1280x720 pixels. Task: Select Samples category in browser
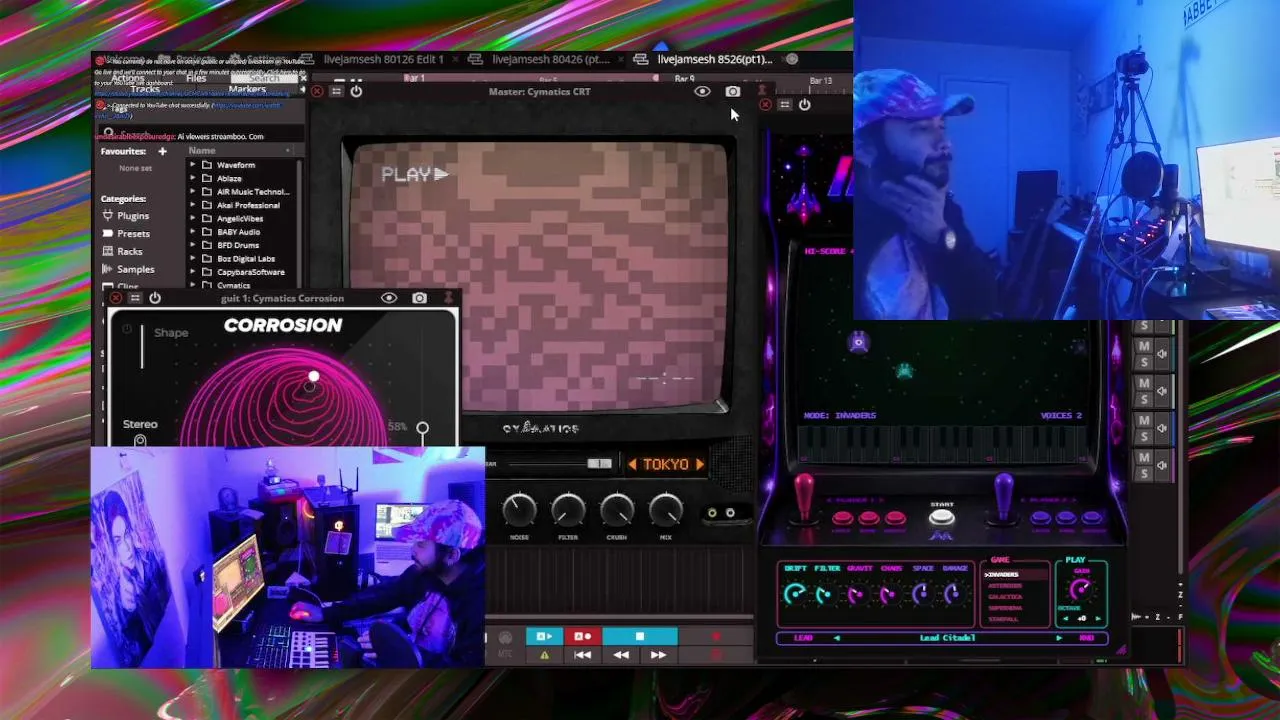(x=128, y=270)
